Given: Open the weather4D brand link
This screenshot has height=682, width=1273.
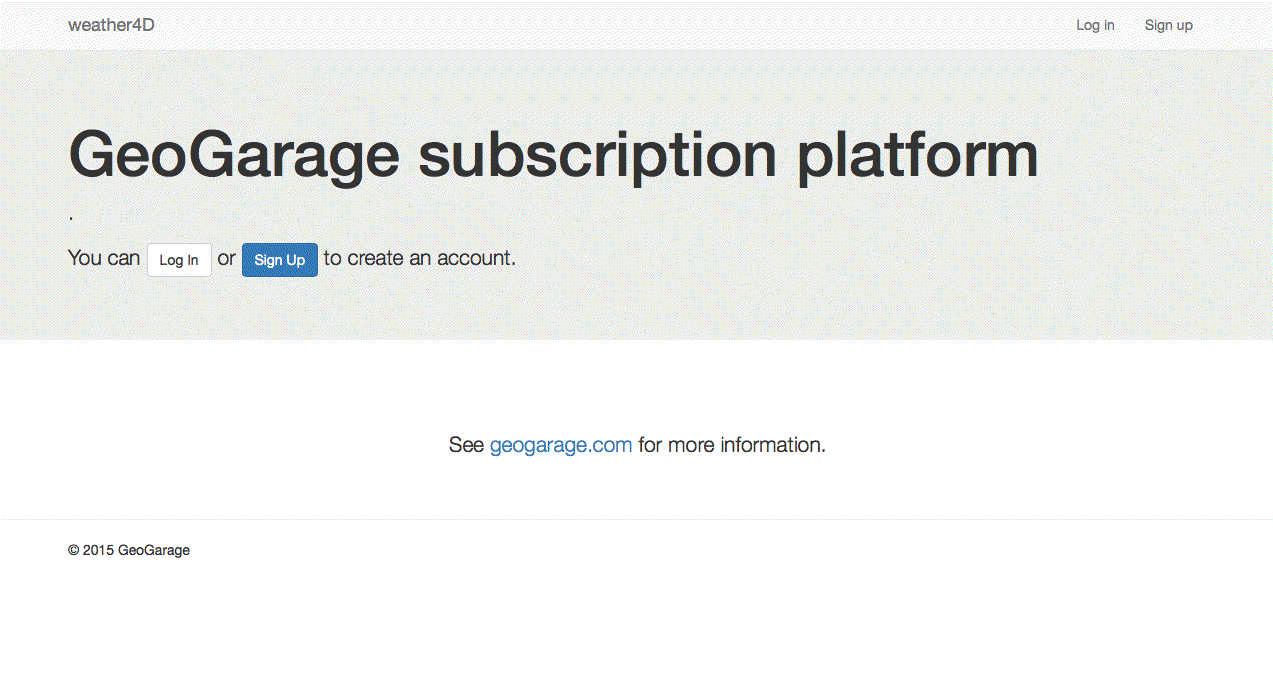Looking at the screenshot, I should [111, 25].
